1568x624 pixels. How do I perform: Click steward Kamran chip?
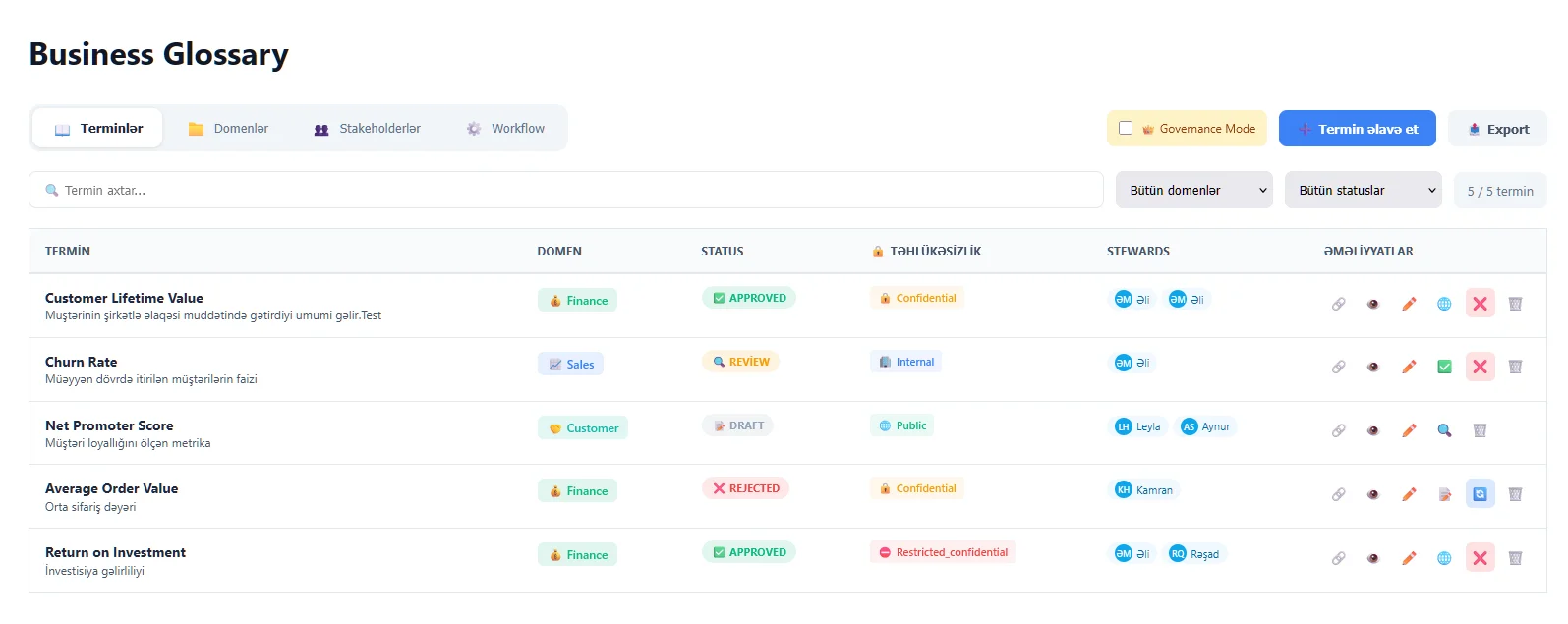click(x=1144, y=489)
